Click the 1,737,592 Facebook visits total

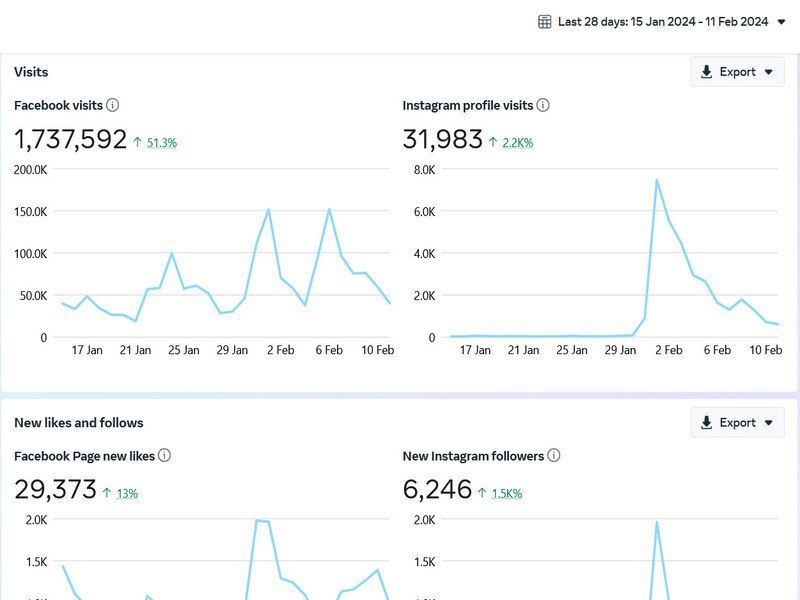pos(70,140)
